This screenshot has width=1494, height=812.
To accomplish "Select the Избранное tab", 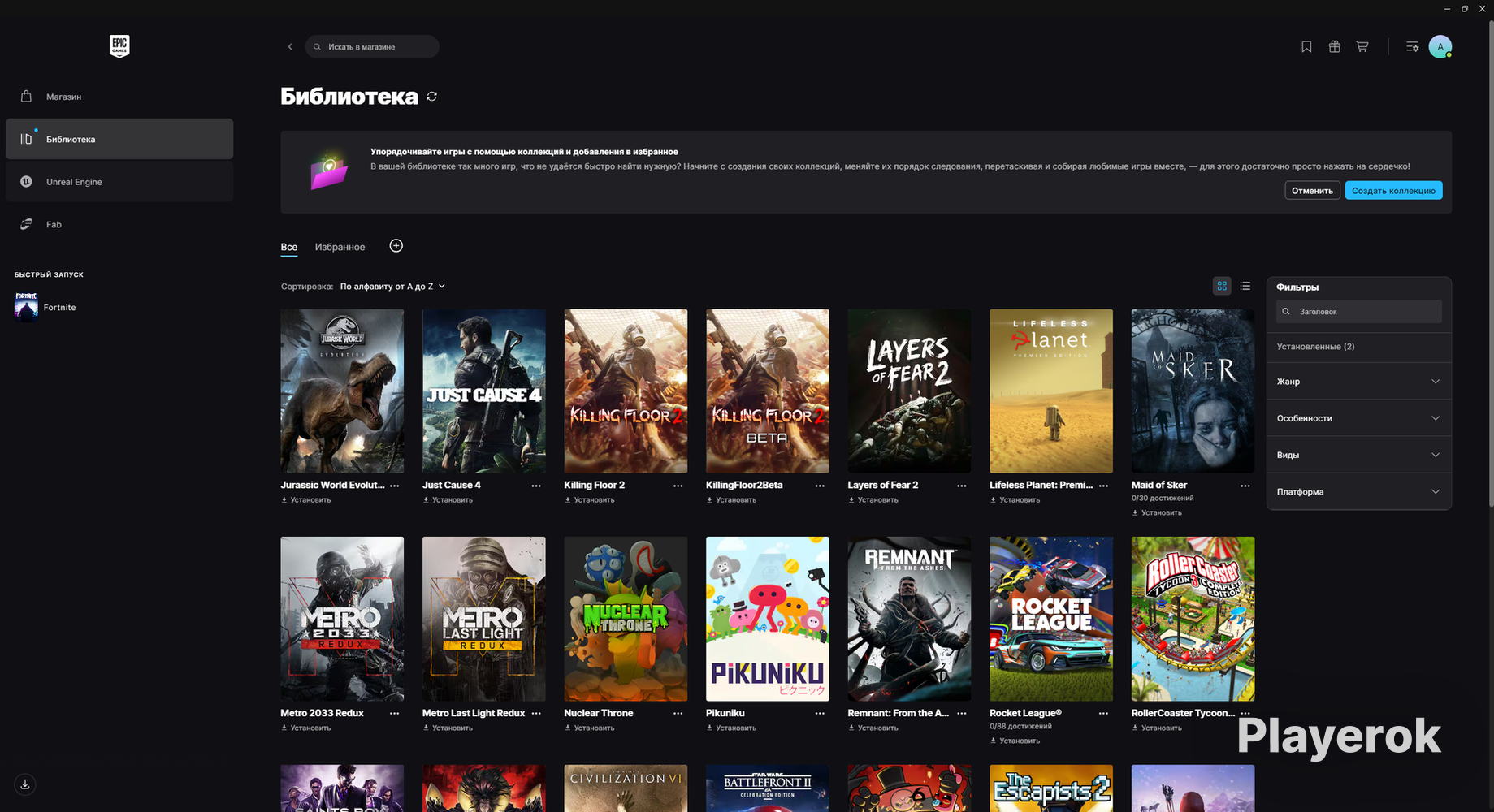I will coord(340,247).
